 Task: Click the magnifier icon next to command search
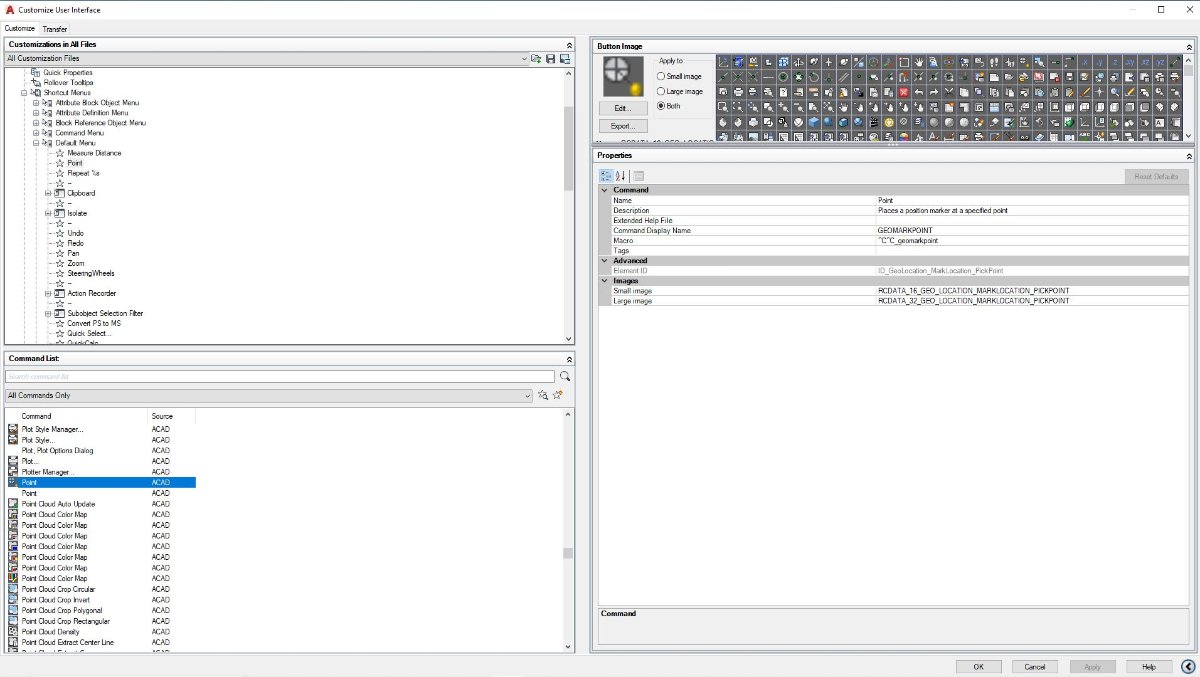click(565, 376)
